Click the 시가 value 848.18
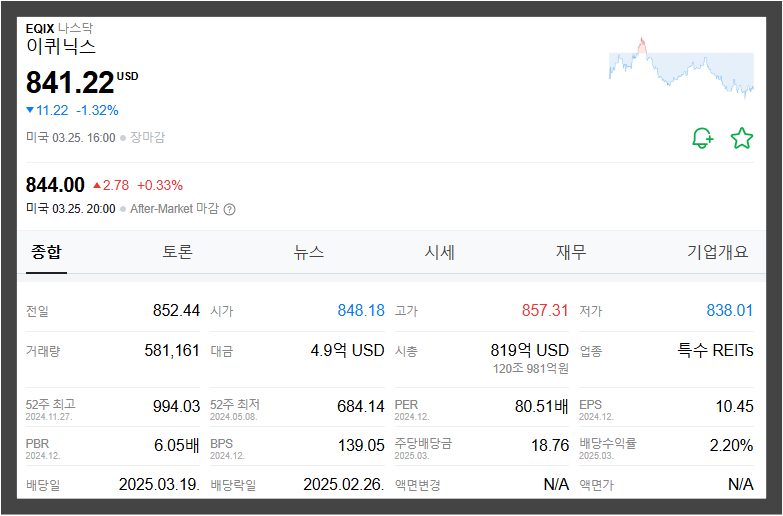The height and width of the screenshot is (516, 783). coord(361,310)
